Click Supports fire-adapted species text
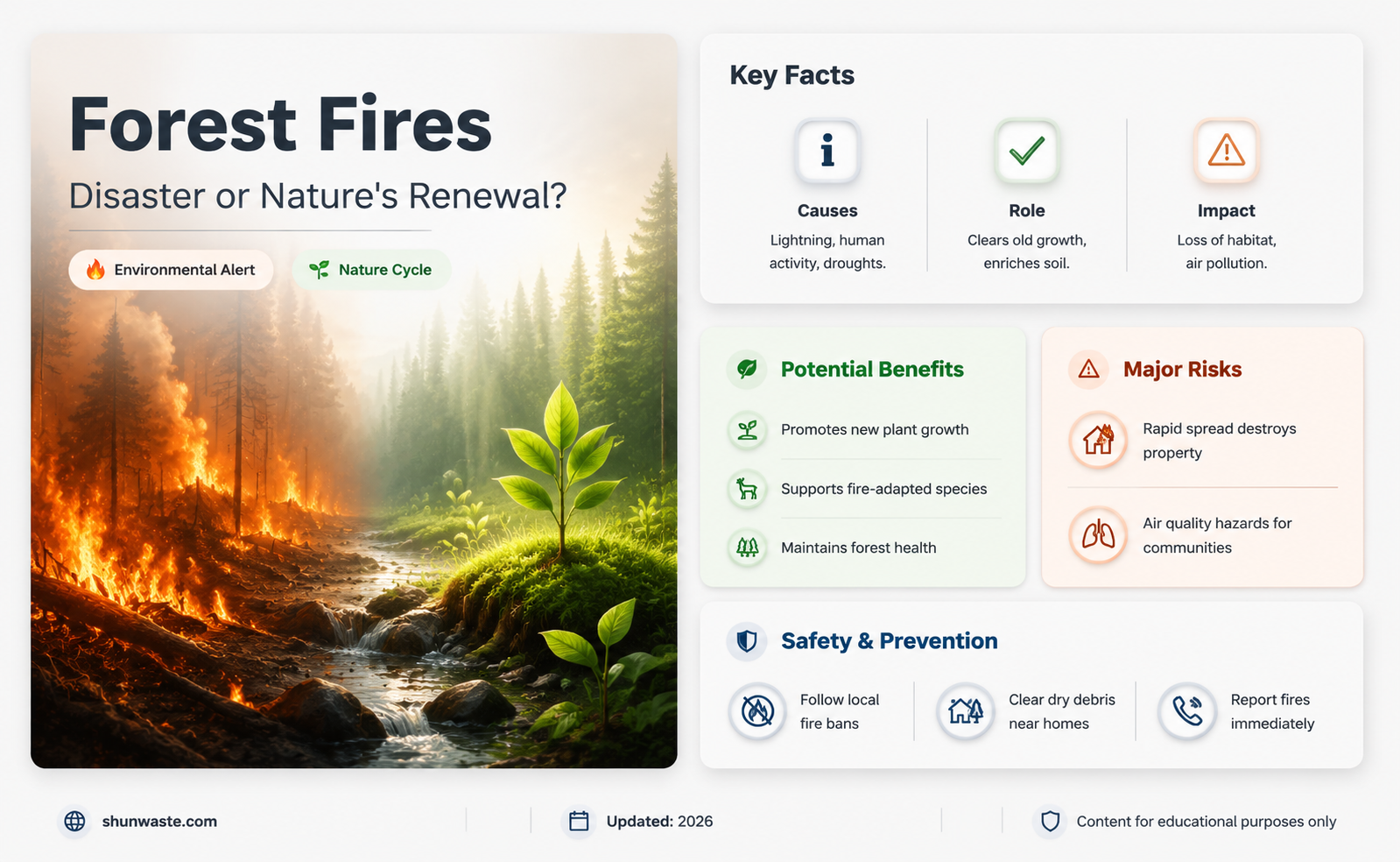Image resolution: width=1400 pixels, height=862 pixels. point(883,489)
